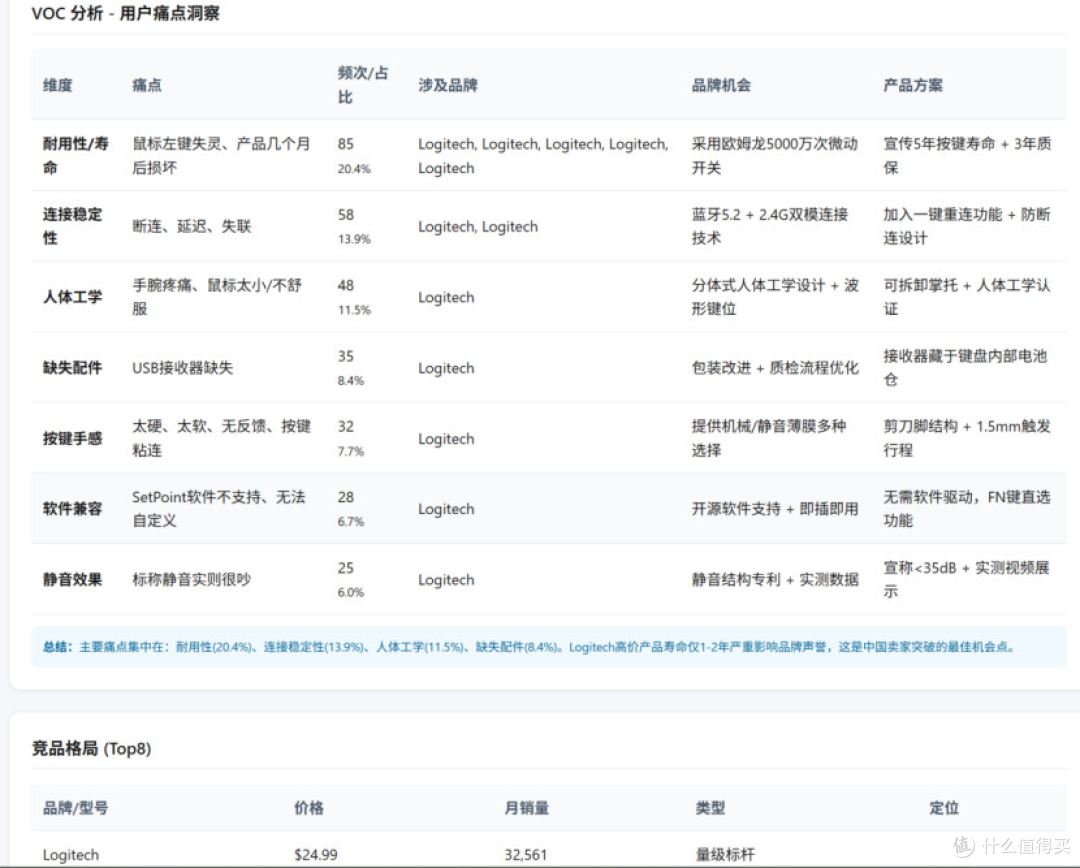This screenshot has width=1080, height=868.
Task: Click the brand cell listing Logitech five times
Action: click(x=543, y=156)
